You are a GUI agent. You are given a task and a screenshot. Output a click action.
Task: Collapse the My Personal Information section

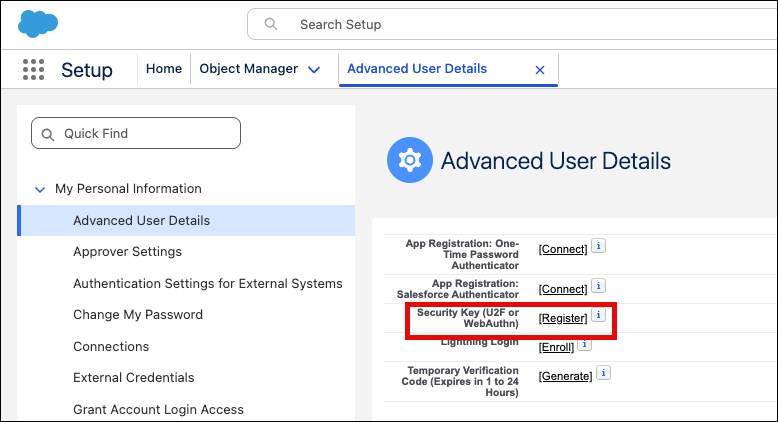[x=40, y=189]
